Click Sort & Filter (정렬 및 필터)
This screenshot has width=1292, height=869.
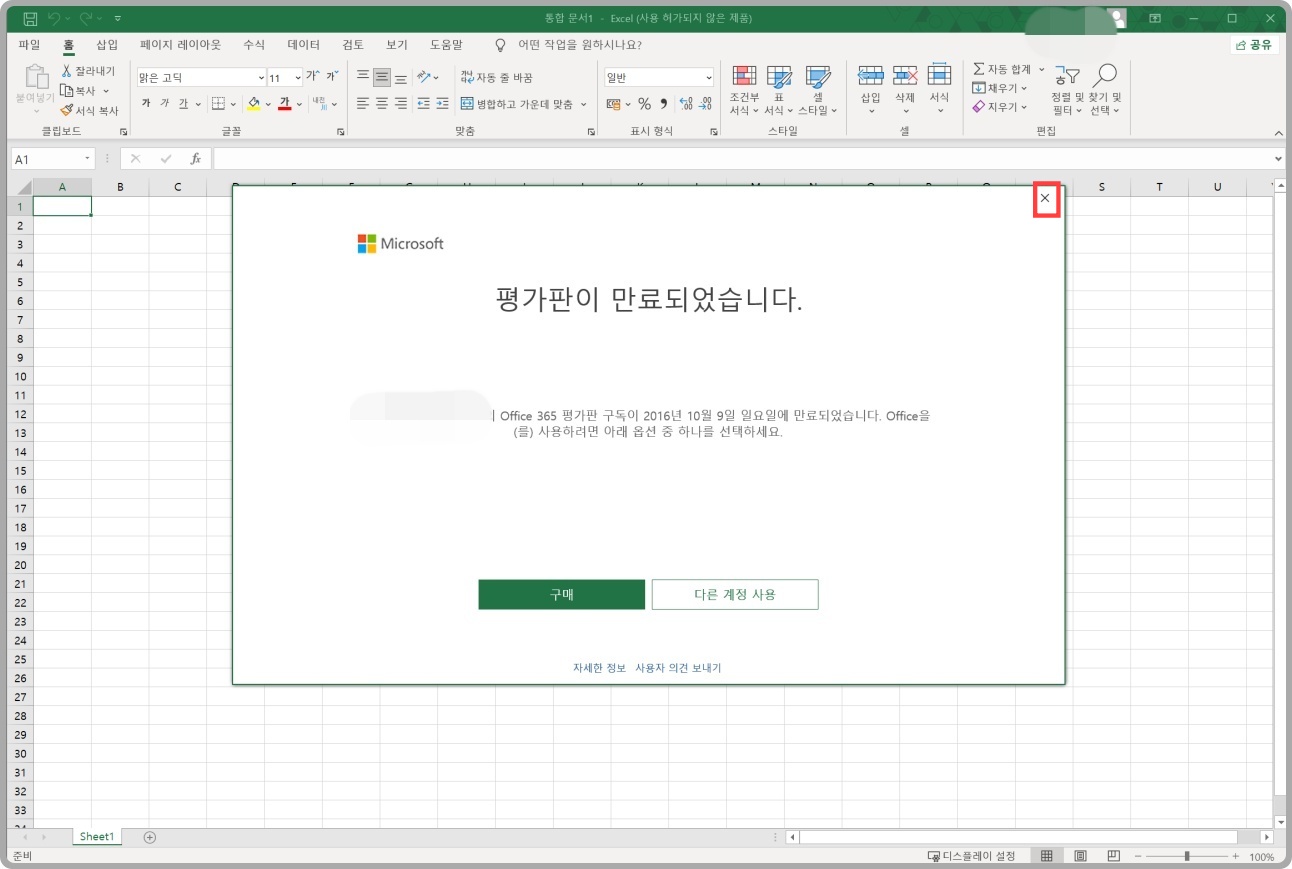click(x=1067, y=90)
